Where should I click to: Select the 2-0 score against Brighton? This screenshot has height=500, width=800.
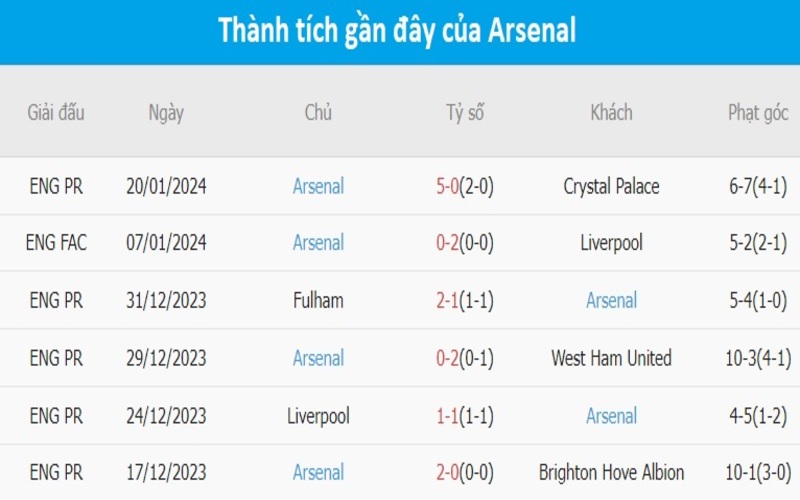[447, 472]
